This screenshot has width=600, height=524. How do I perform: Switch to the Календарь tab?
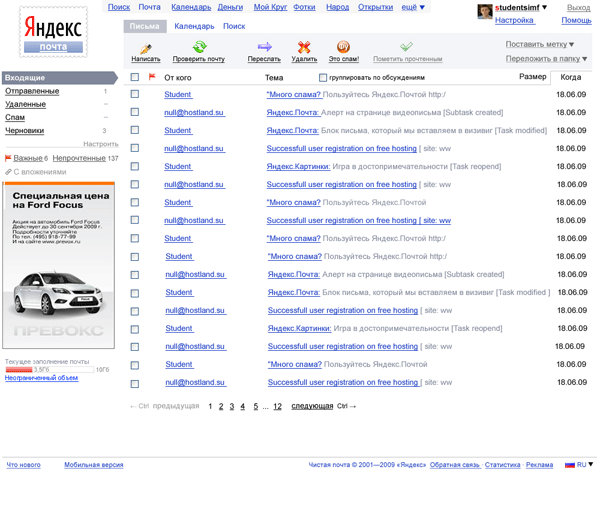[x=194, y=27]
